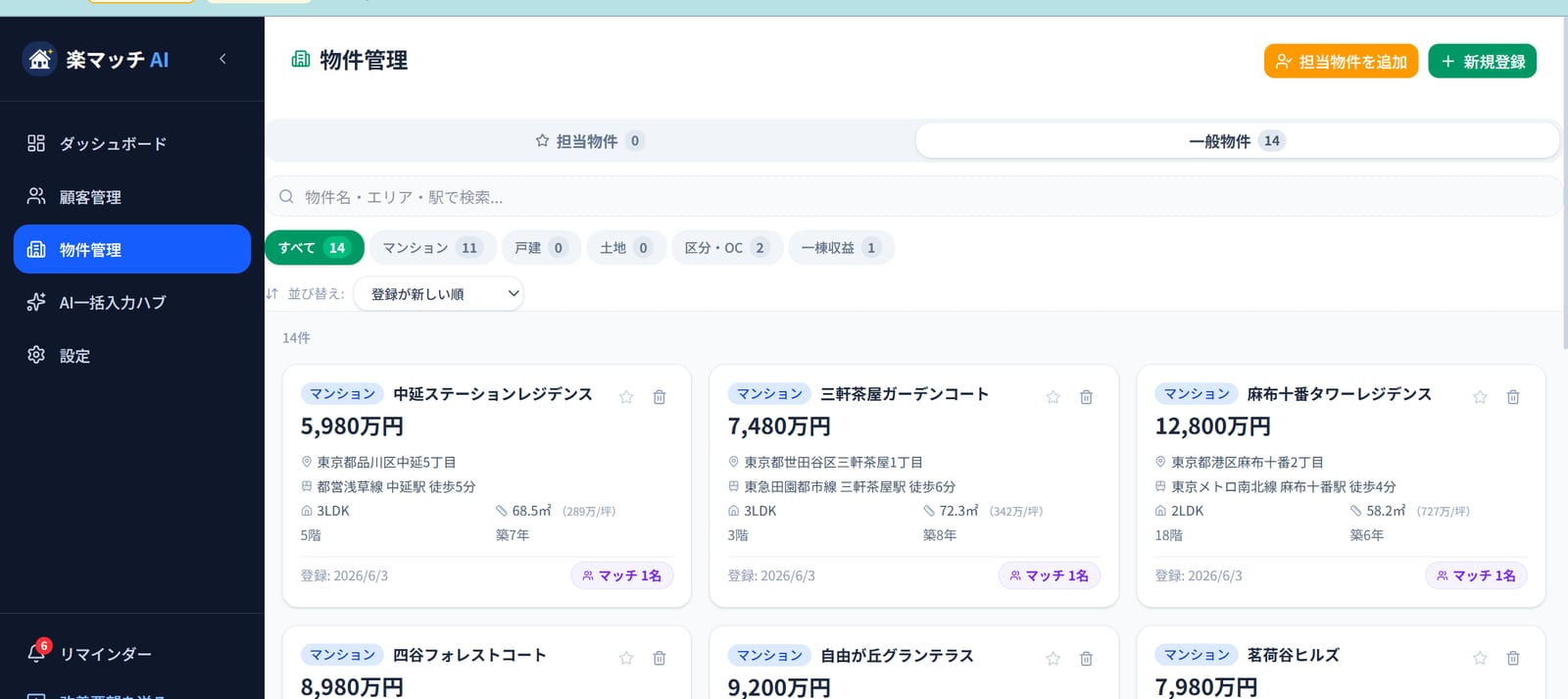The image size is (1568, 699).
Task: Click the リマインダー bell icon with badge
Action: [37, 652]
